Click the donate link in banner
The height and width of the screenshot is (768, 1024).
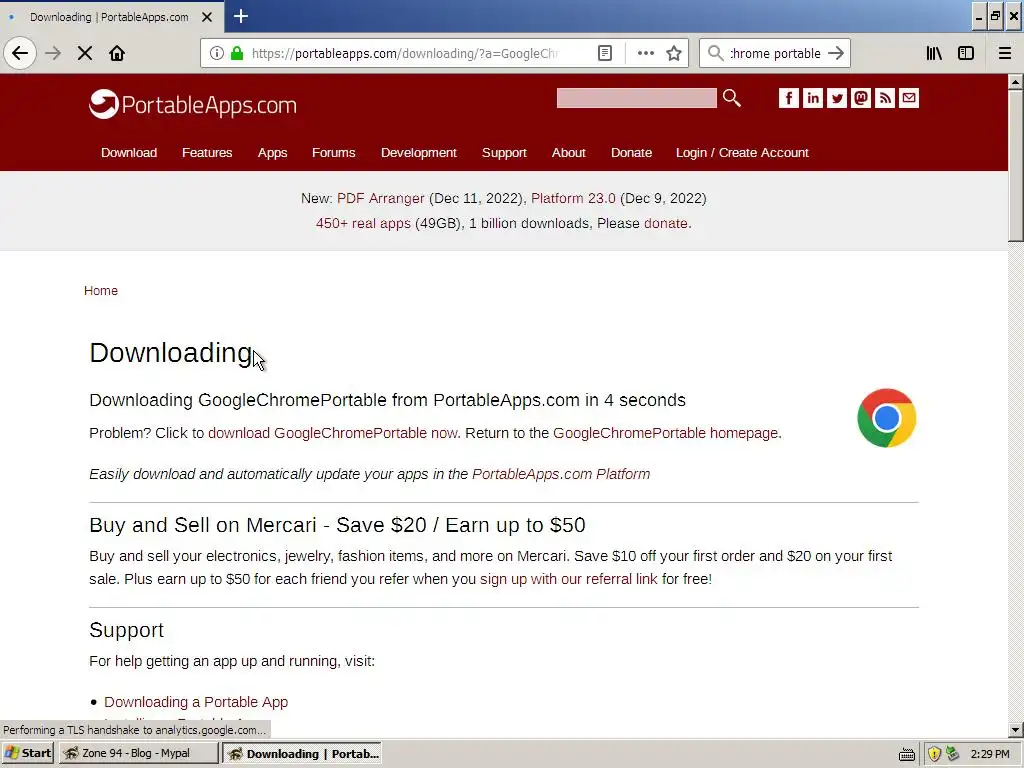click(x=665, y=223)
